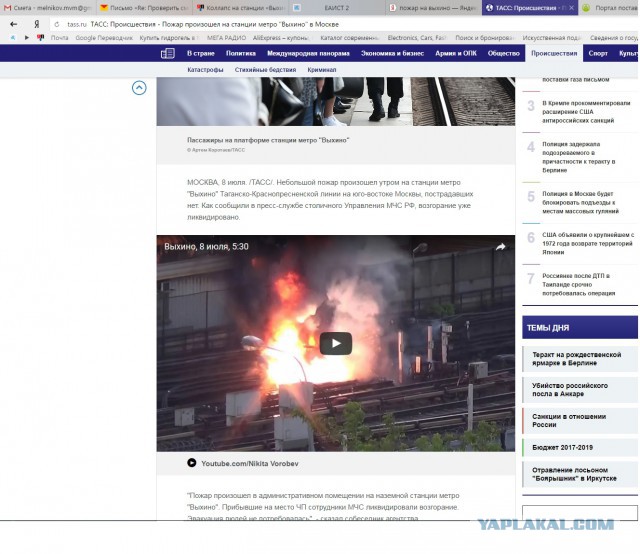The height and width of the screenshot is (554, 640).
Task: Click the address bar with tass.ru URL
Action: [x=343, y=24]
